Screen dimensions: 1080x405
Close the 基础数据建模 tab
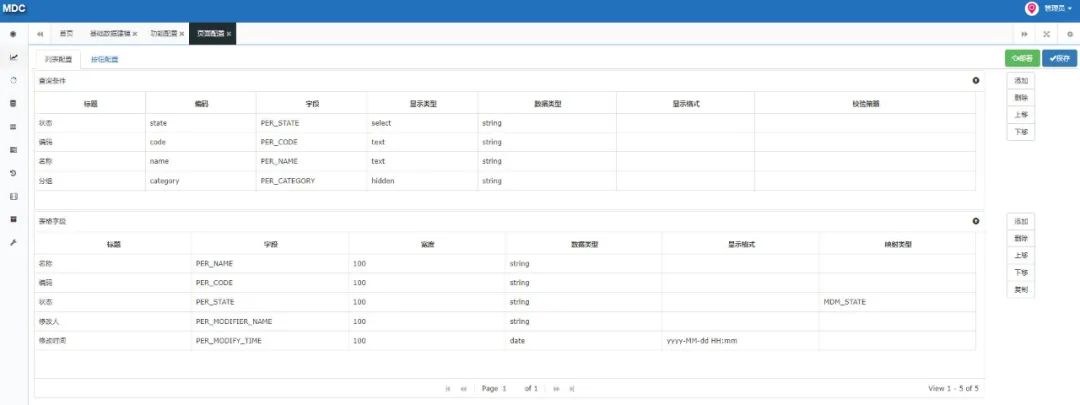point(135,34)
